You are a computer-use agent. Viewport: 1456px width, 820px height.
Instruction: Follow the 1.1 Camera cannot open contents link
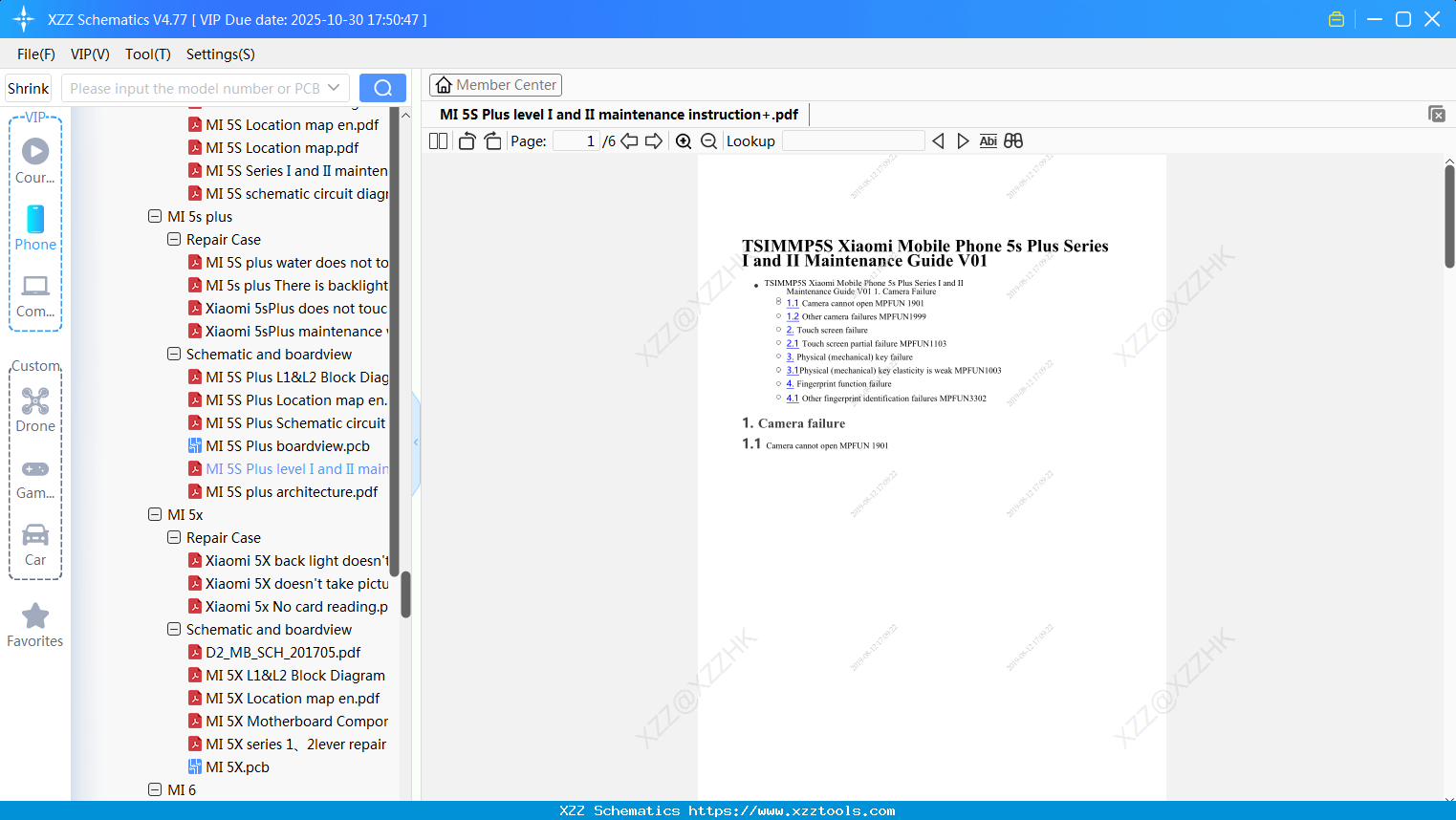coord(793,303)
